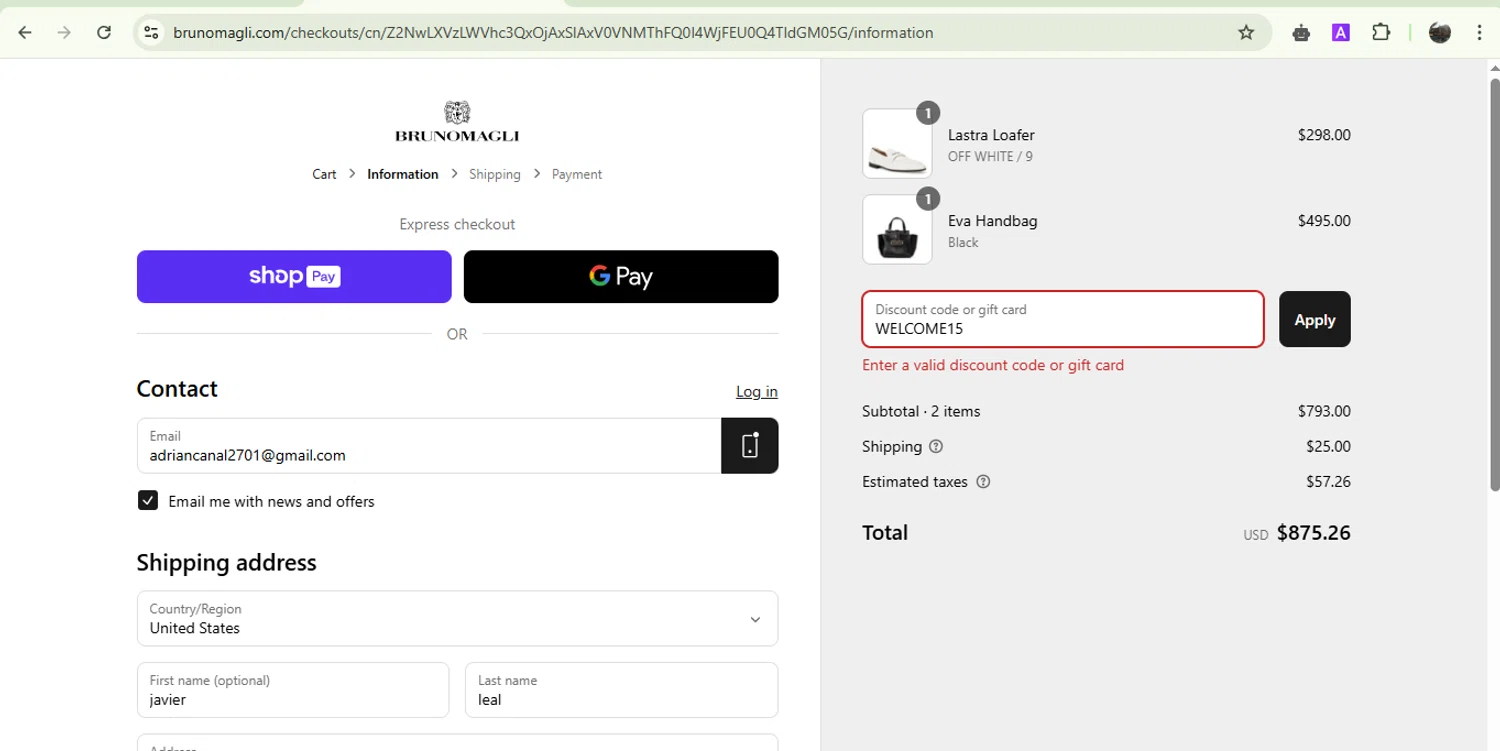The width and height of the screenshot is (1500, 751).
Task: Select the Shipping breadcrumb step
Action: 495,174
